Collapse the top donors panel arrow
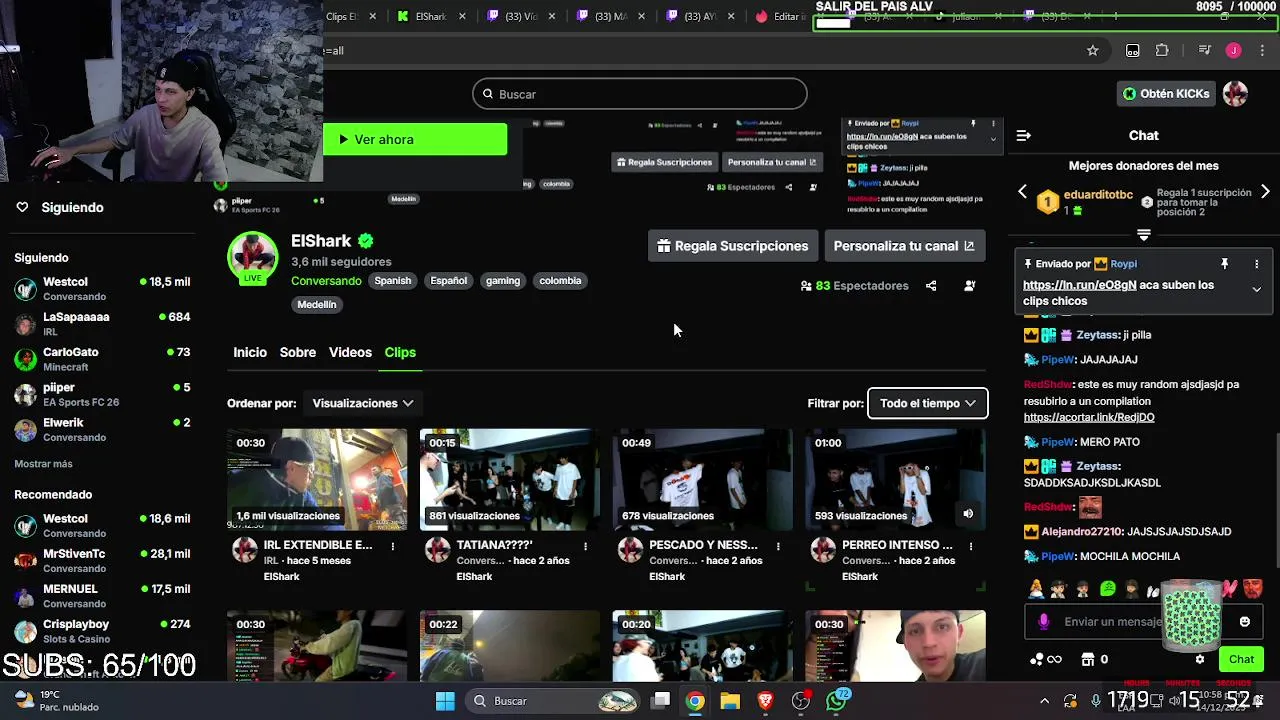Screen dimensions: 1280x720 tap(1144, 235)
